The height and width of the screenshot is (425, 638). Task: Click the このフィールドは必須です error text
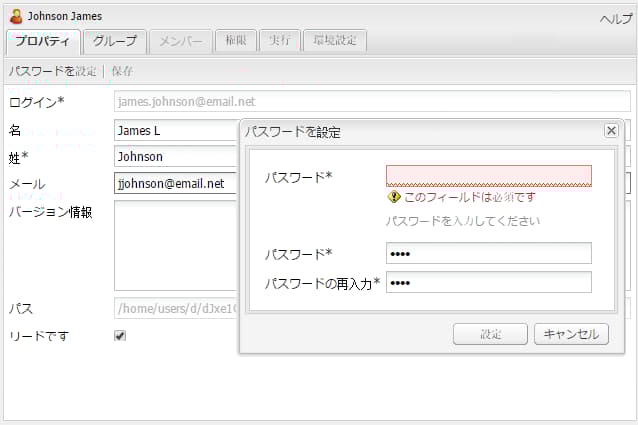pos(470,197)
